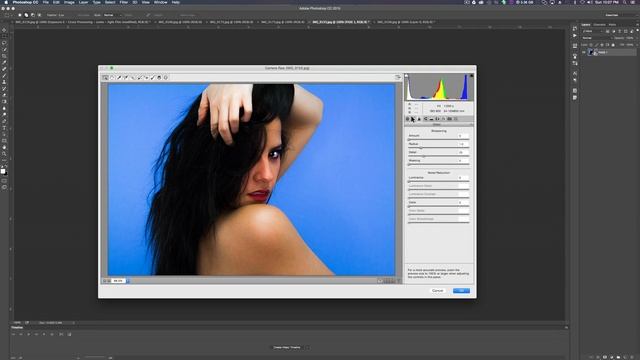Open the Effects (fx) panel tab

[444, 119]
